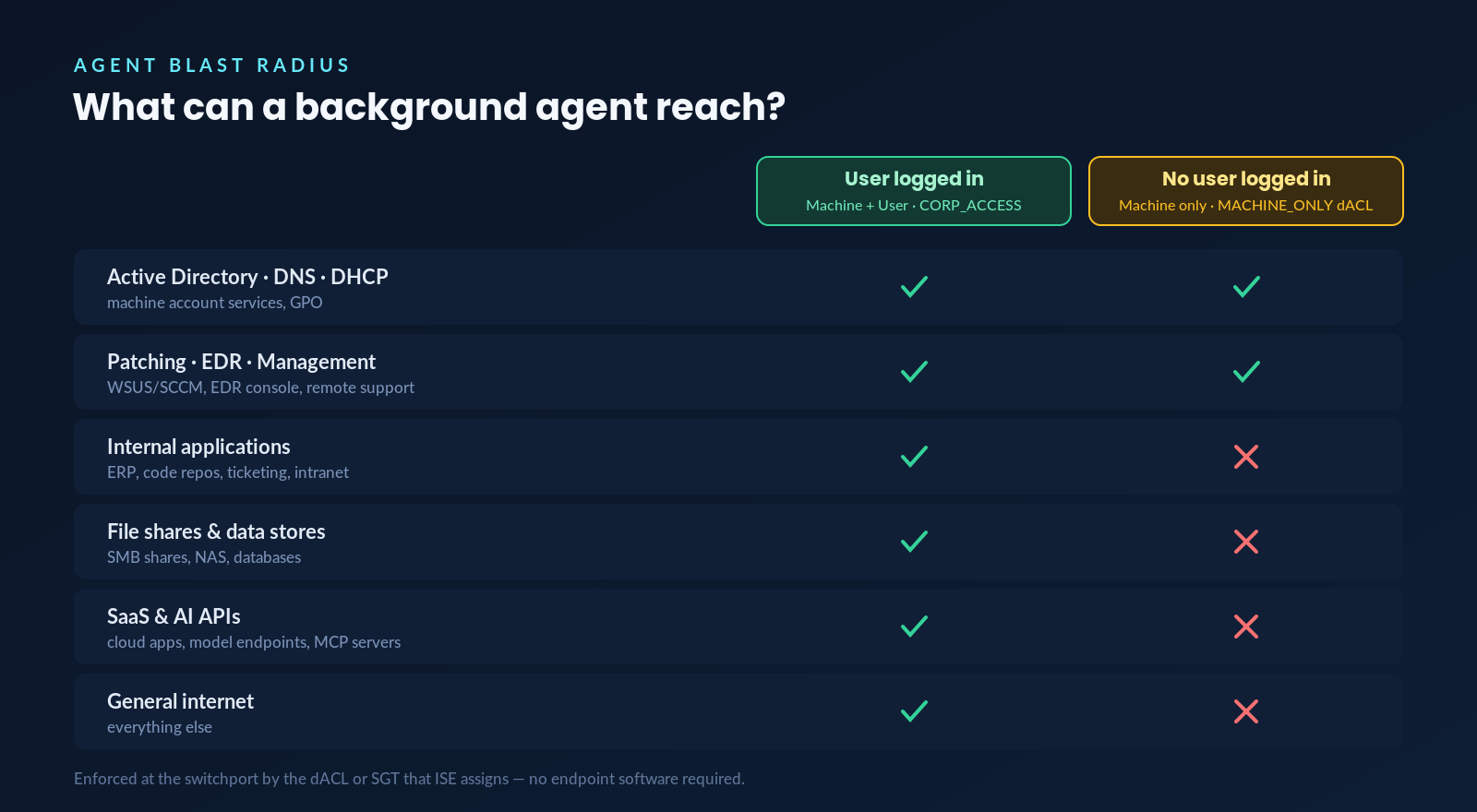1477x812 pixels.
Task: Click the 'AGENT BLAST RADIUS' eyebrow label
Action: click(212, 66)
